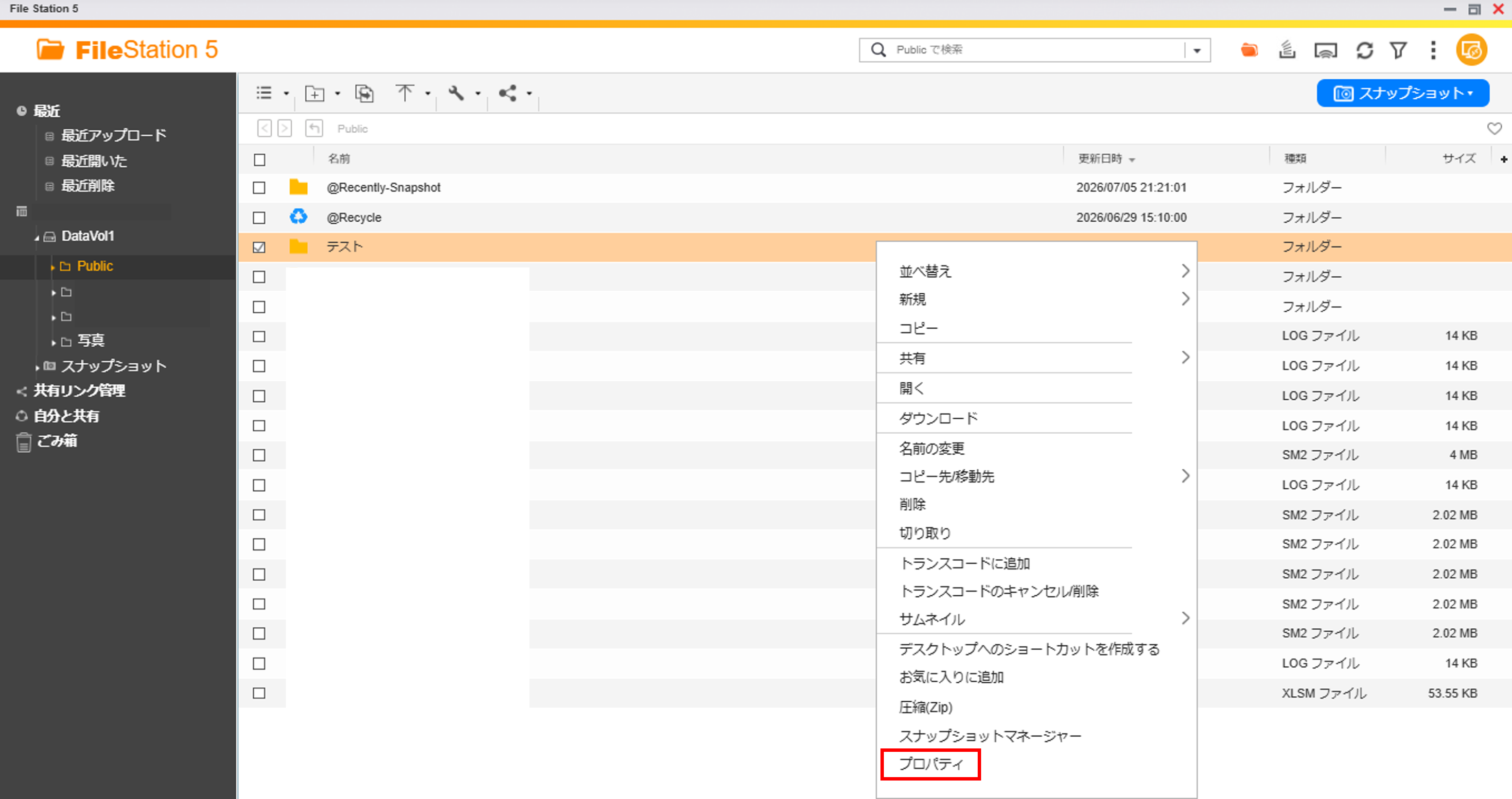The height and width of the screenshot is (799, 1512).
Task: Open ごみ箱 in the sidebar
Action: point(57,441)
